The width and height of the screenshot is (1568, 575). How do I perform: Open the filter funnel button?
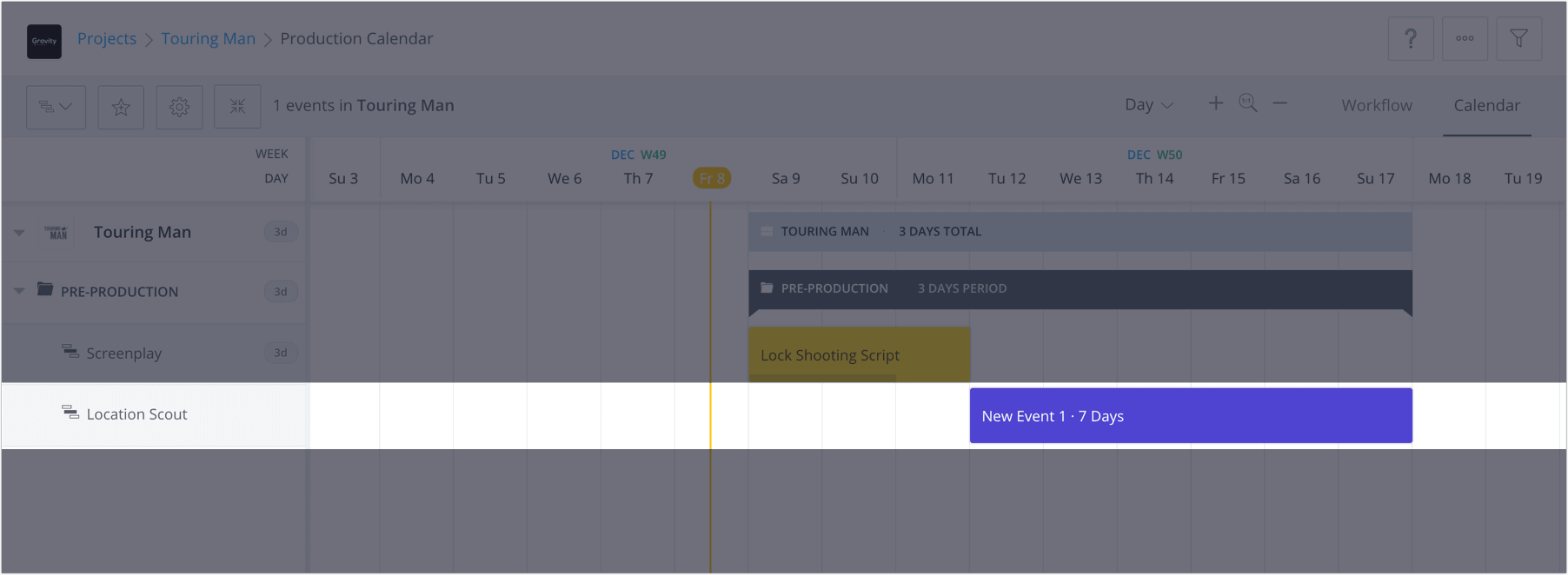pyautogui.click(x=1518, y=38)
